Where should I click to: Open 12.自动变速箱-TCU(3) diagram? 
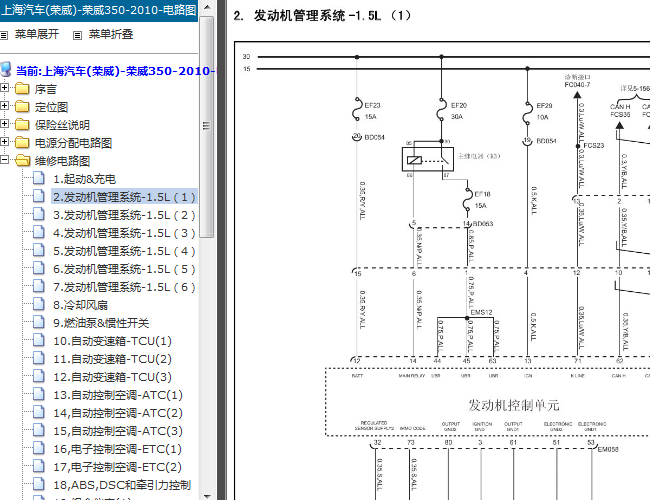pyautogui.click(x=112, y=377)
